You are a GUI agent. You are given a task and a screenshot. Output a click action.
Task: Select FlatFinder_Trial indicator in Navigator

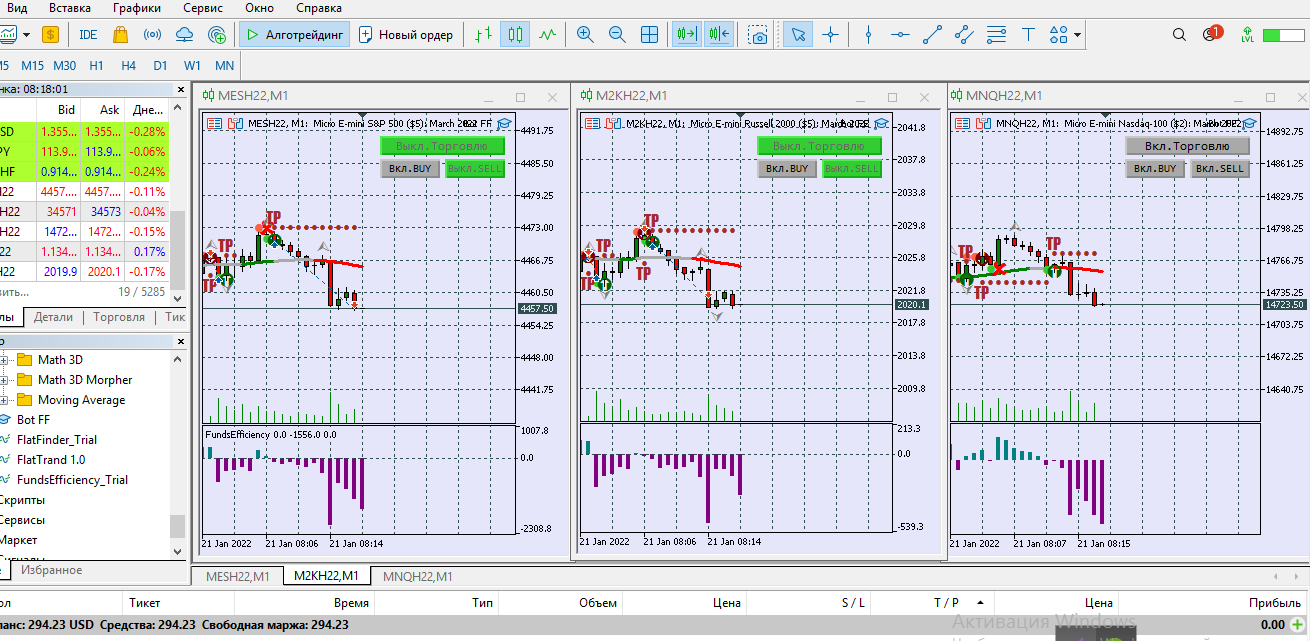[57, 440]
